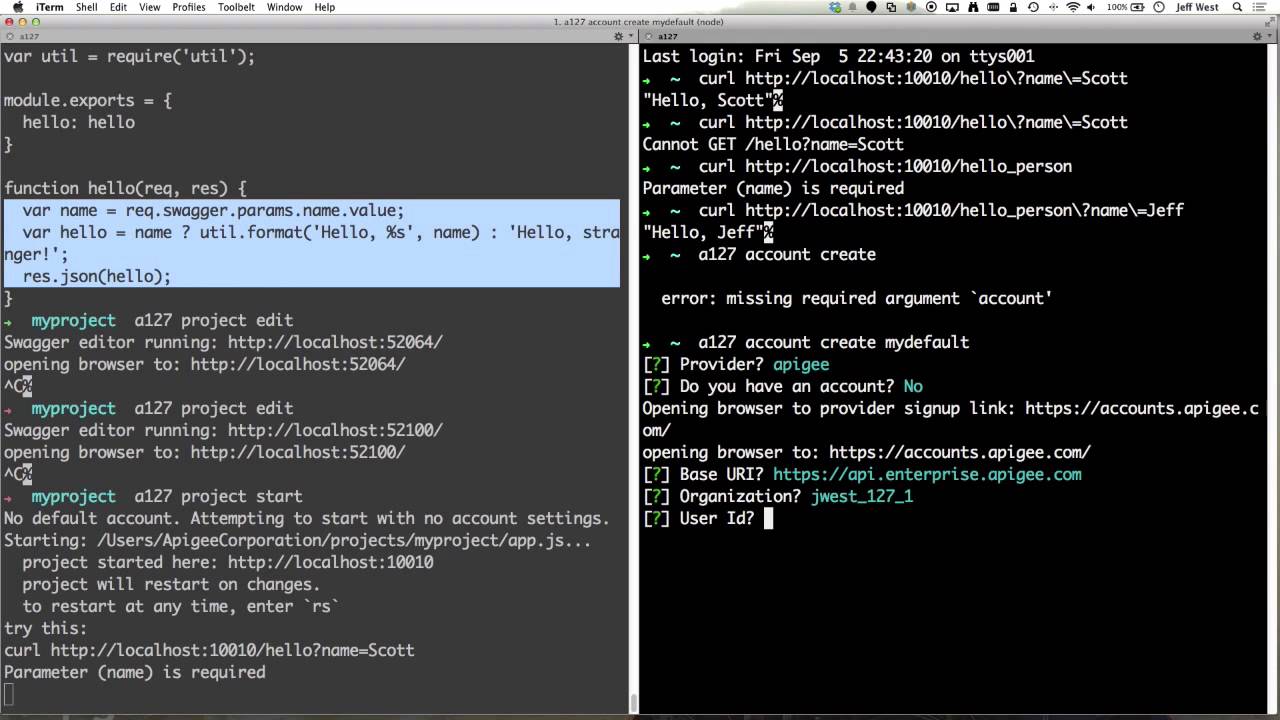Open the right pane gear dropdown

coord(1260,36)
